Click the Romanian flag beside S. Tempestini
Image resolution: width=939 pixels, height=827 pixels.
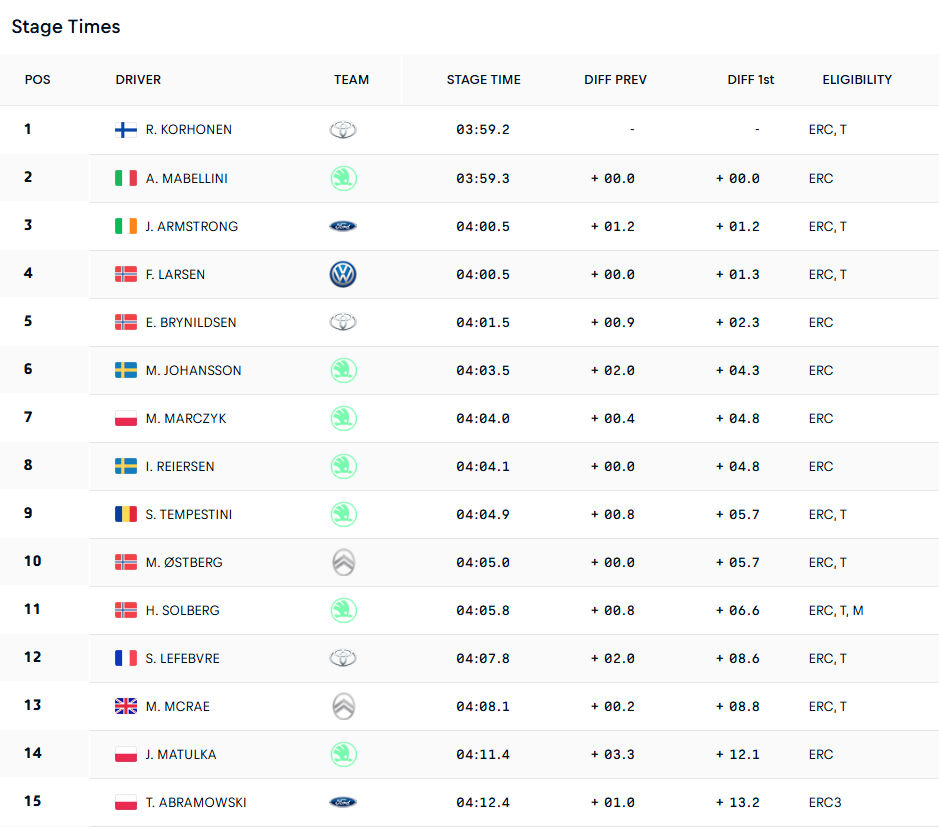tap(126, 514)
